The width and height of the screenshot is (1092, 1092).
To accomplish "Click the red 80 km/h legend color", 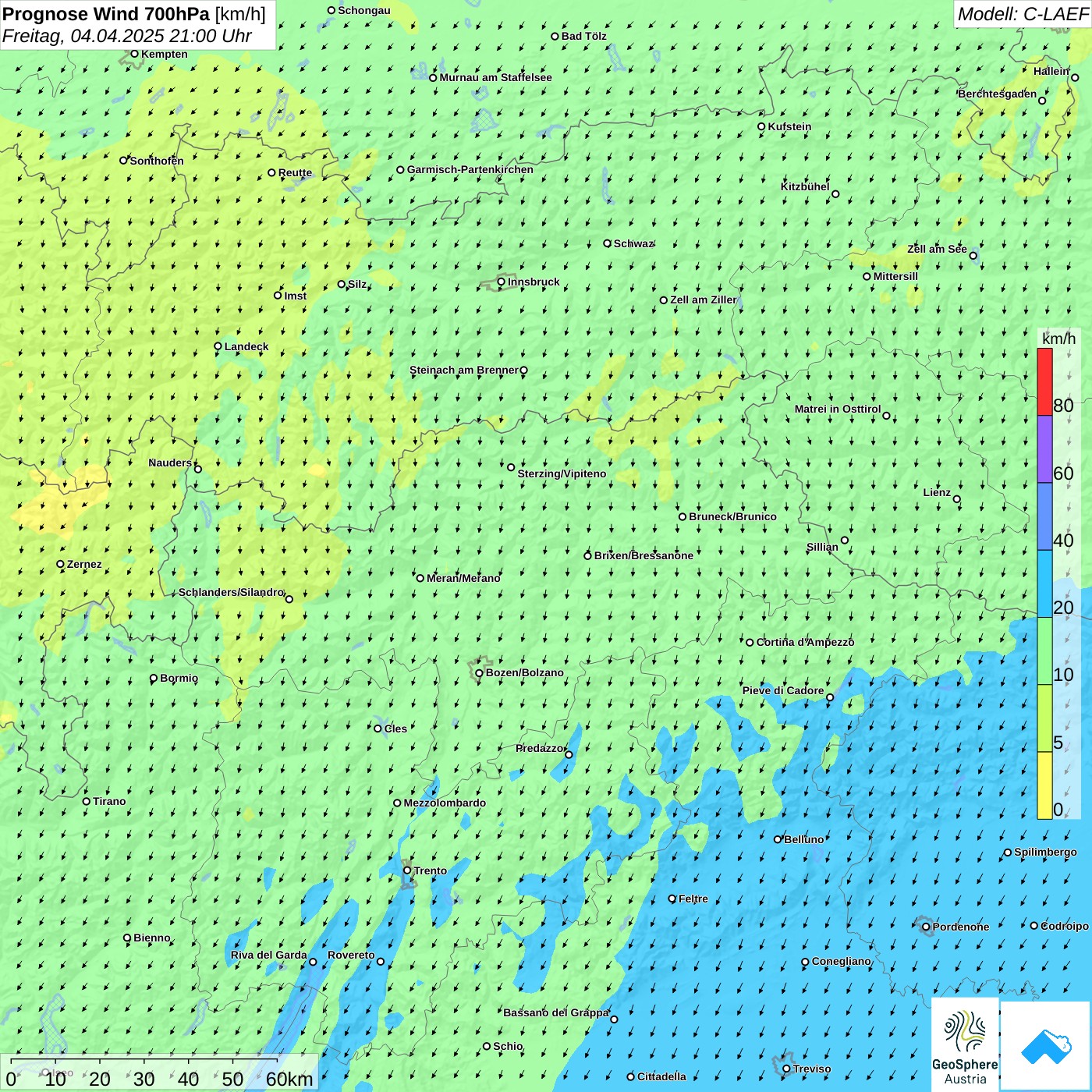I will (x=1044, y=381).
